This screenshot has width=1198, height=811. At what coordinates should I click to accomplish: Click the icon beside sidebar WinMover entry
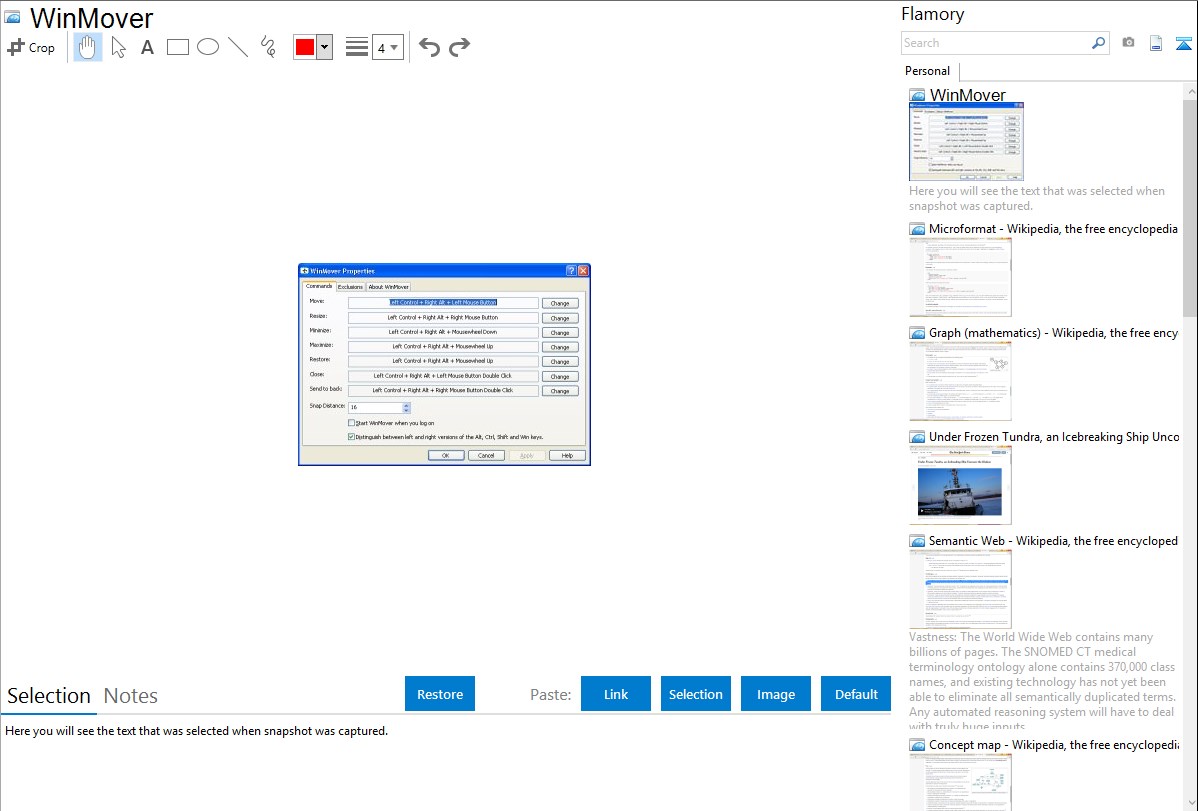point(917,96)
